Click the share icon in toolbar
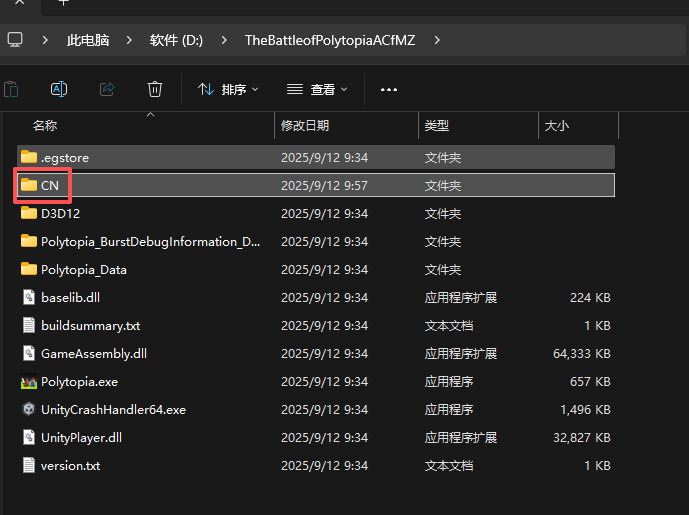689x515 pixels. pos(107,89)
